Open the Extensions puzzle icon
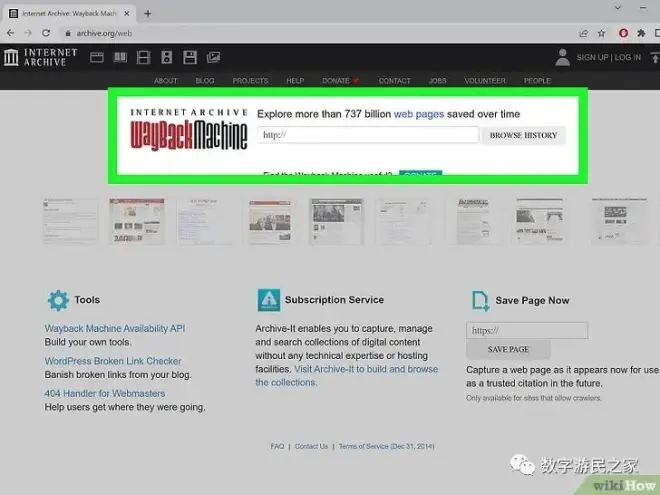The width and height of the screenshot is (660, 495). 641,33
